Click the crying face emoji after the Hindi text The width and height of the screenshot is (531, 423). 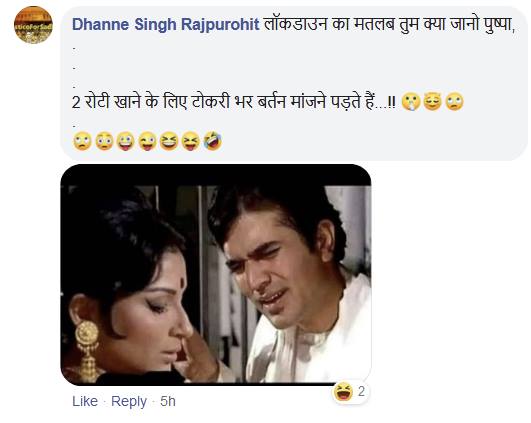pos(411,102)
